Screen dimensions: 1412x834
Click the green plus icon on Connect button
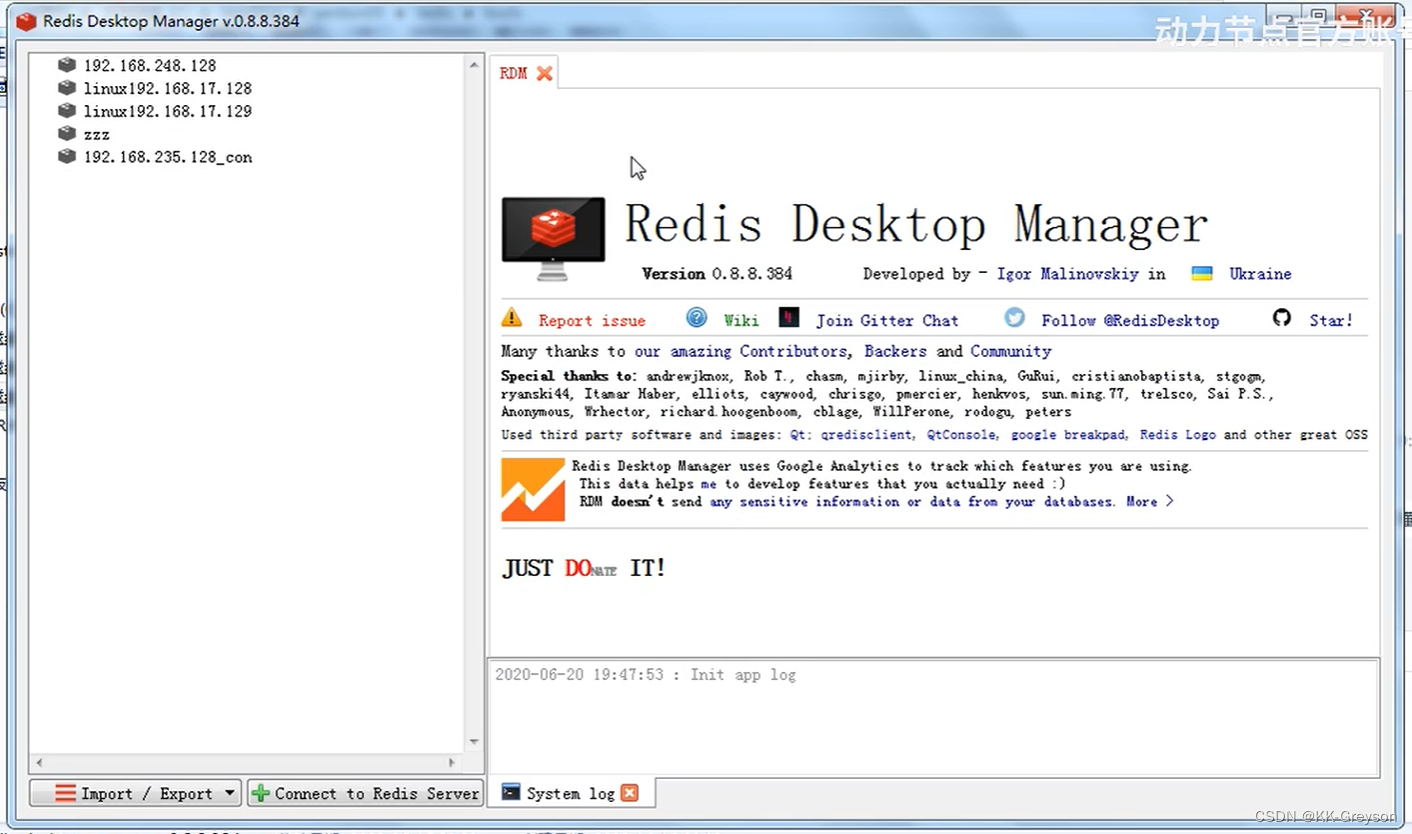(261, 793)
